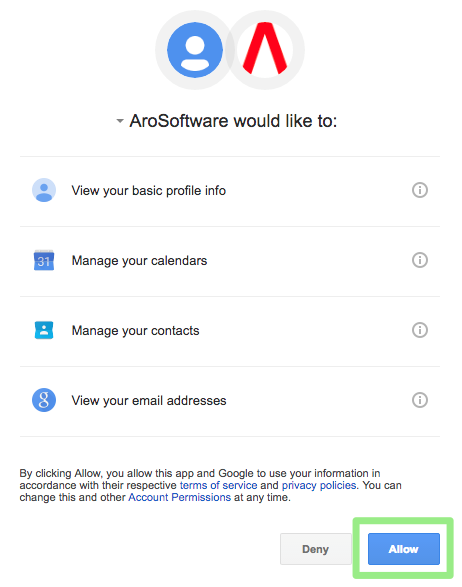Open info icon for email addresses permission
This screenshot has height=587, width=462.
[420, 400]
